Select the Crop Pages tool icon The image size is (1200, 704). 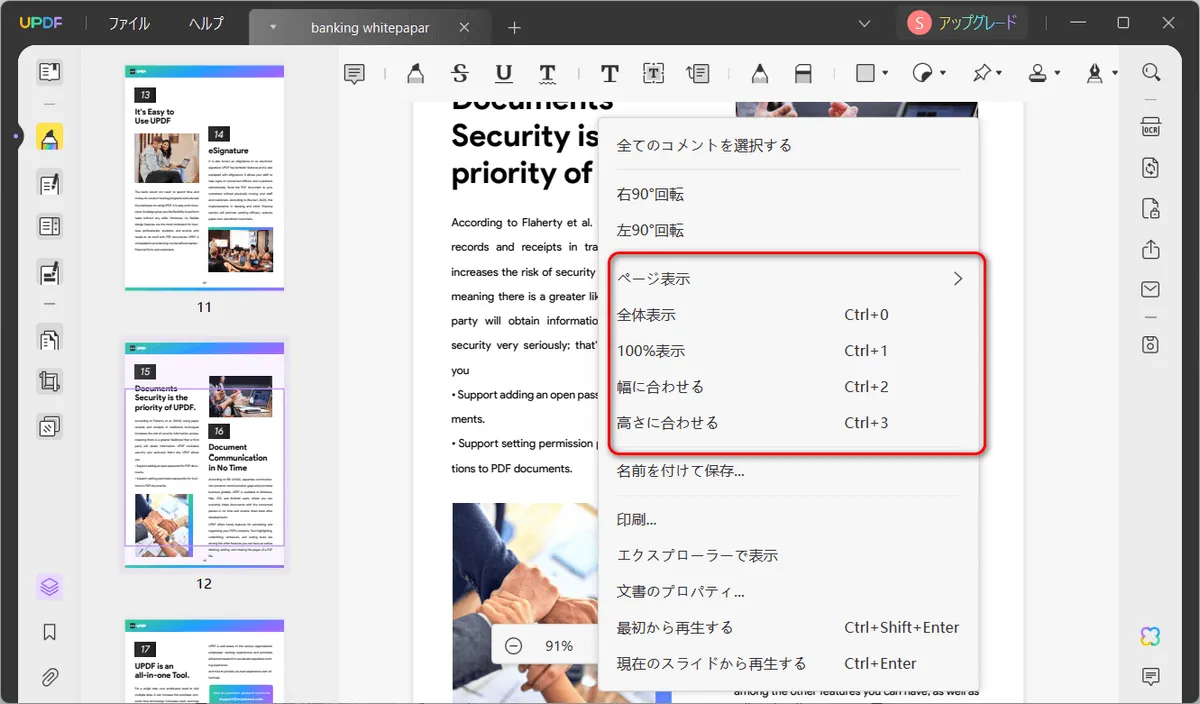click(x=49, y=381)
